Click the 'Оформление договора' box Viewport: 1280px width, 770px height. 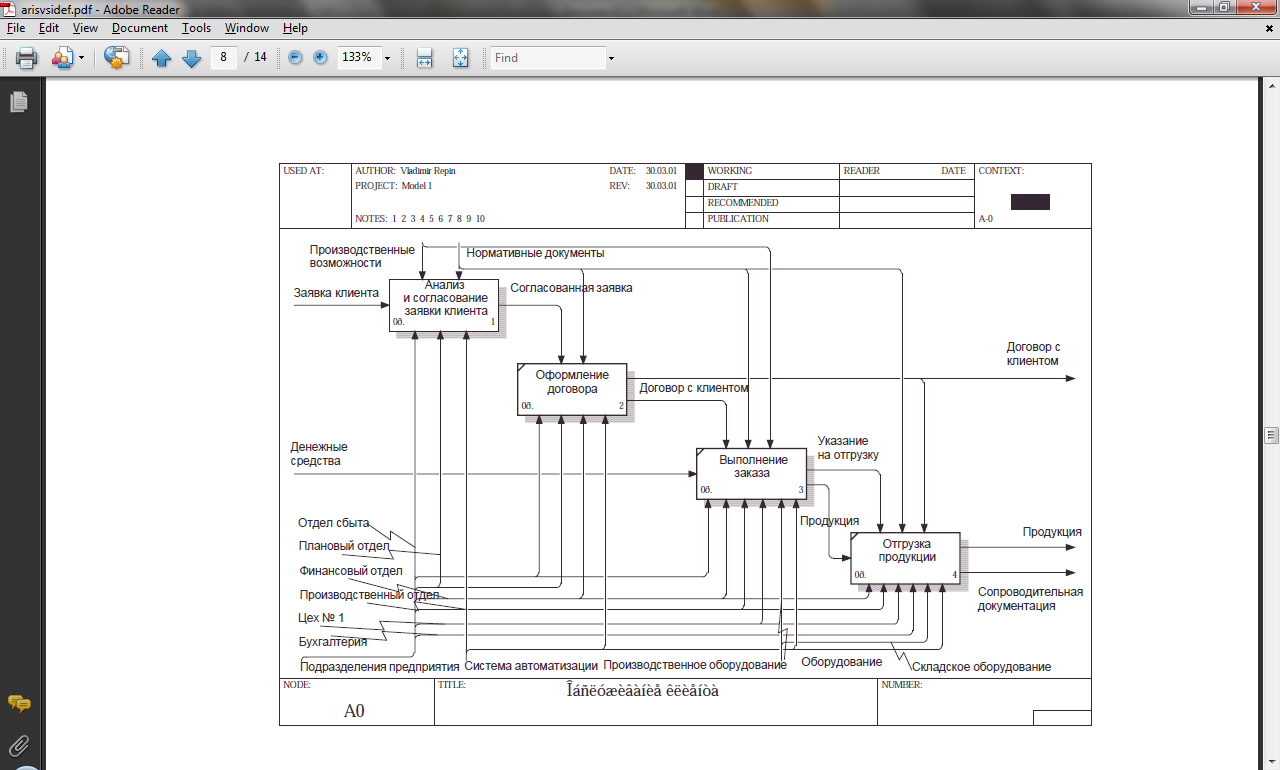click(572, 388)
